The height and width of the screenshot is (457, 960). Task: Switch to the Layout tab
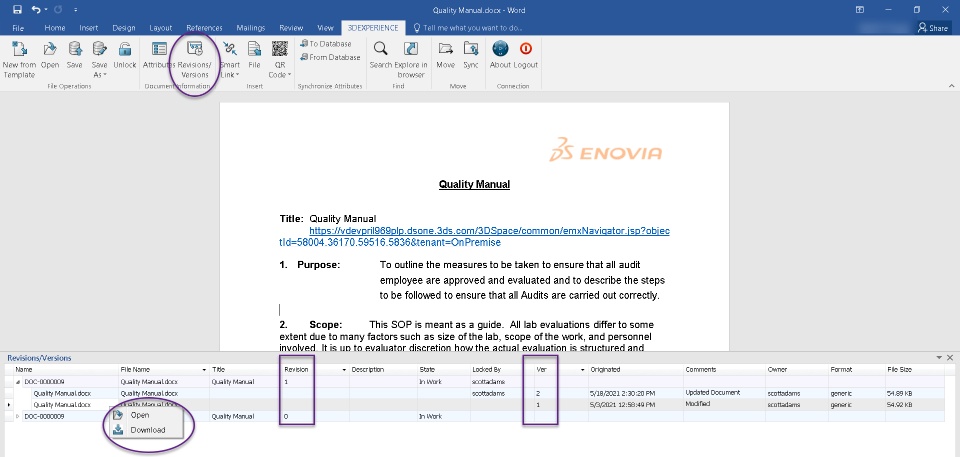(x=161, y=28)
